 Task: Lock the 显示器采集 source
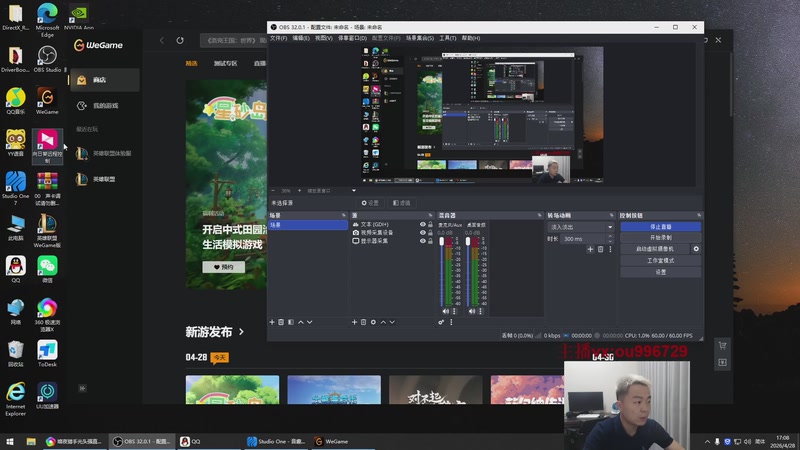(x=430, y=241)
